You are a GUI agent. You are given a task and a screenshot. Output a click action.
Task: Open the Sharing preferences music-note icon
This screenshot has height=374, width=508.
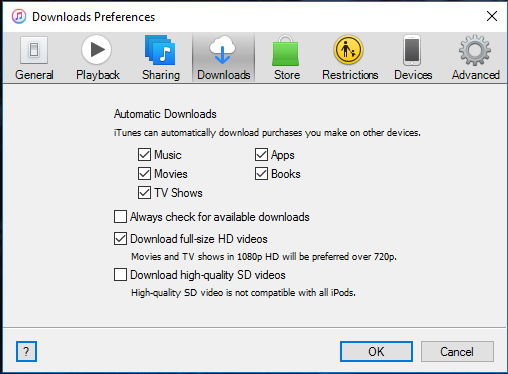tap(160, 50)
